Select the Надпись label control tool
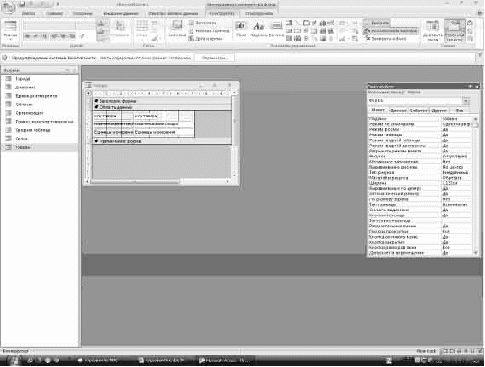The image size is (485, 367). coord(258,29)
